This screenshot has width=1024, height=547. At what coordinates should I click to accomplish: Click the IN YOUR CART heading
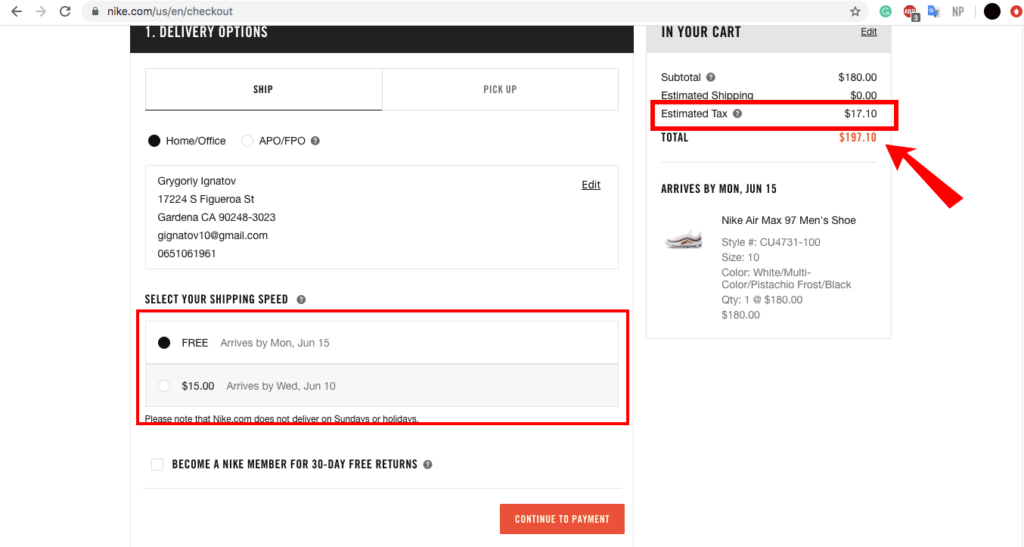(701, 32)
